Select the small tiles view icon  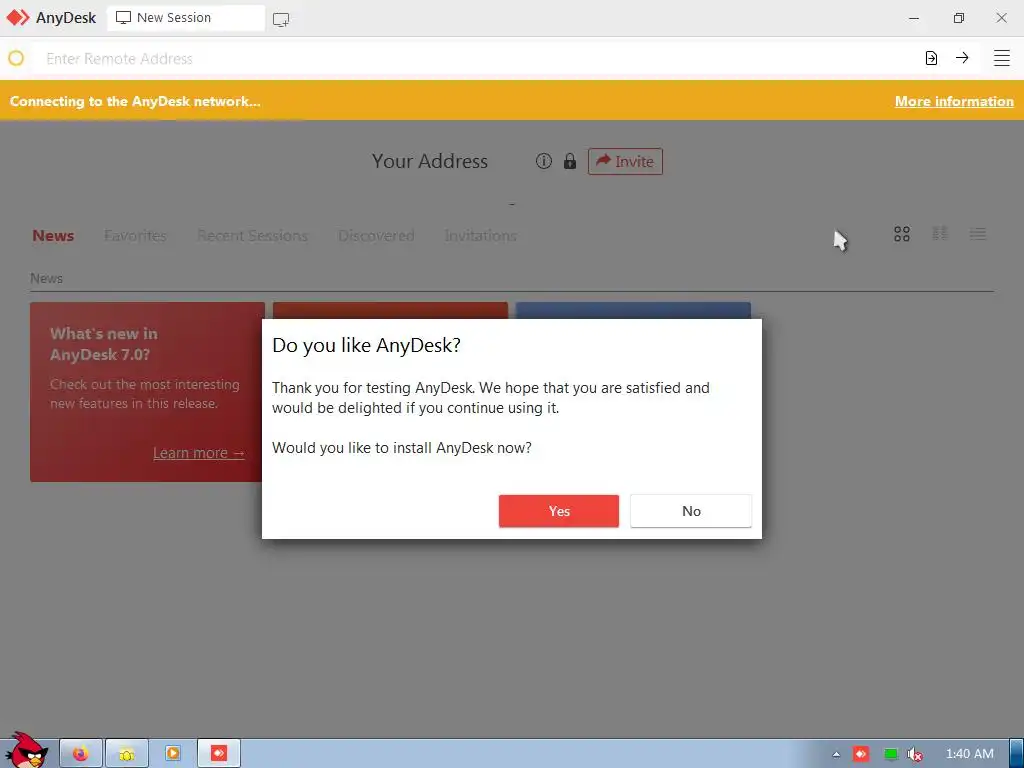pyautogui.click(x=940, y=233)
